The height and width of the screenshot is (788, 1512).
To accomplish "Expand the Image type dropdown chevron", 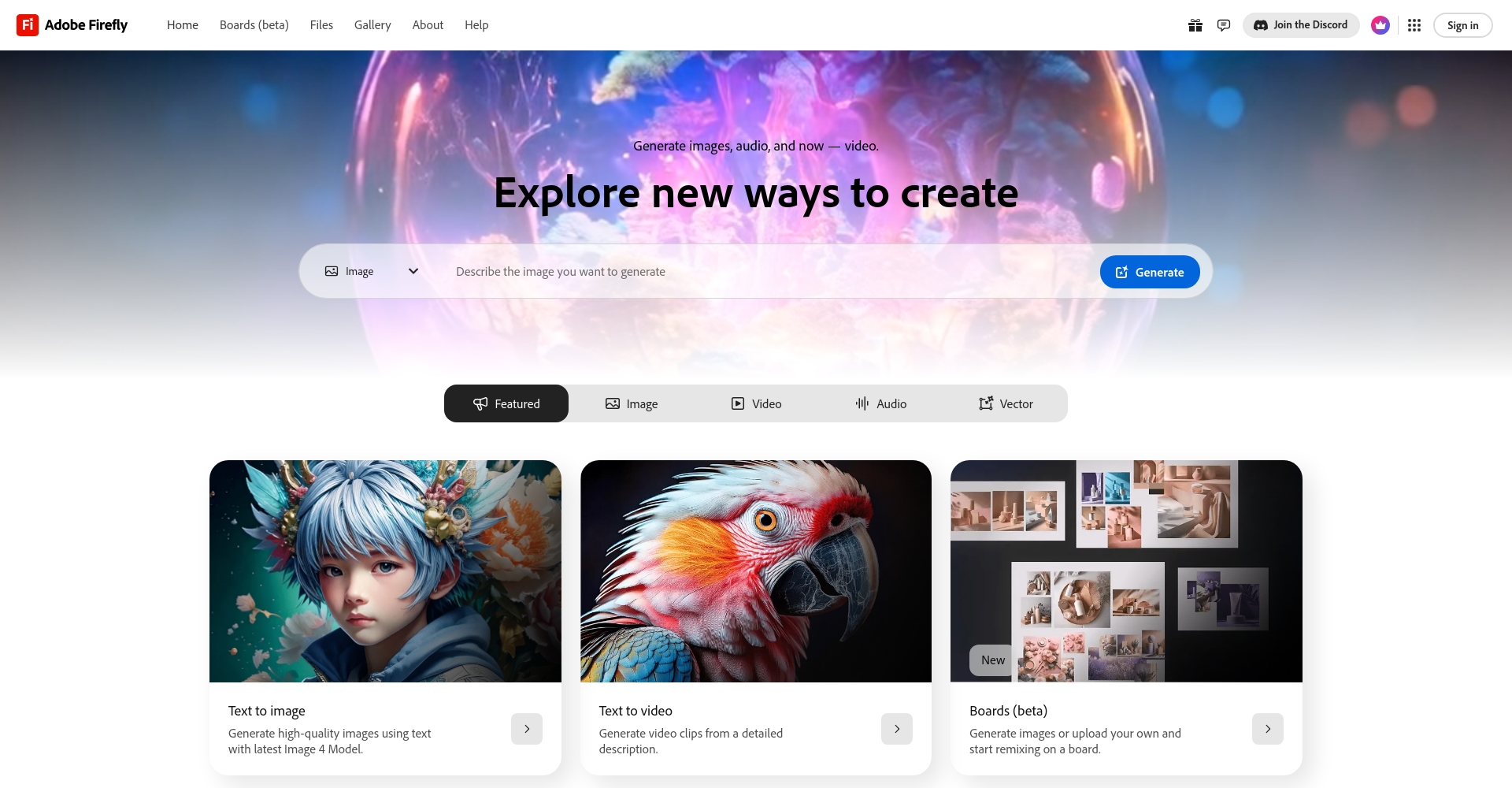I will pos(413,271).
